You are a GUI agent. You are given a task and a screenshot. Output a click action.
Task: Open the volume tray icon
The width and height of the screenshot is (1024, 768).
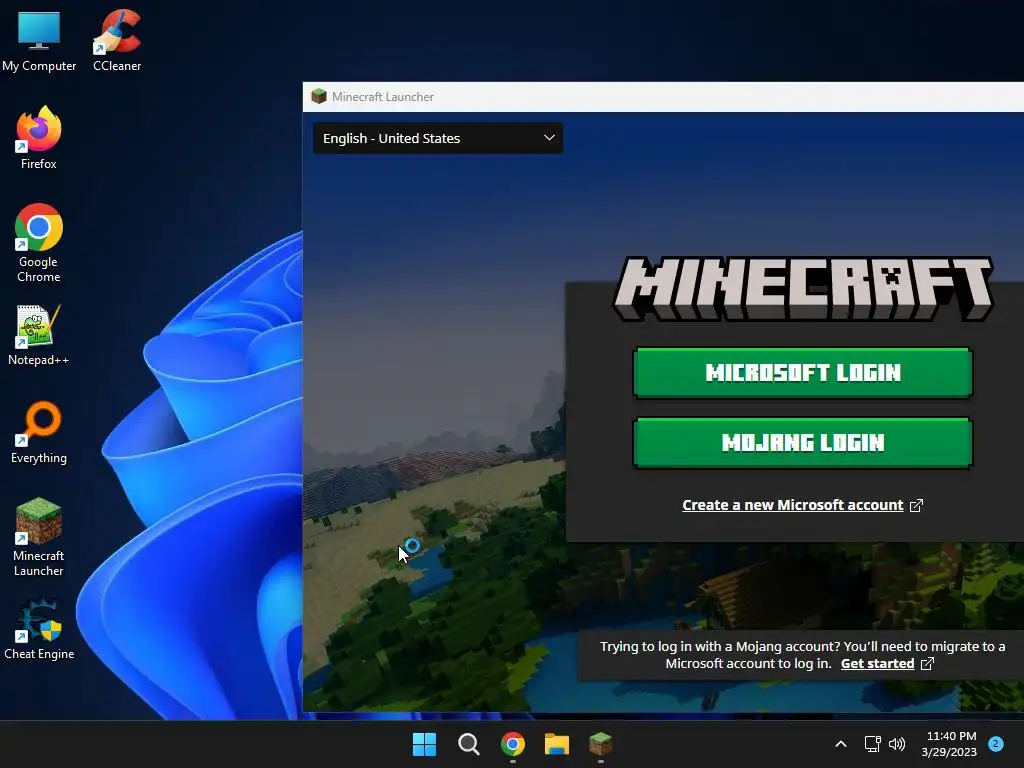point(897,744)
